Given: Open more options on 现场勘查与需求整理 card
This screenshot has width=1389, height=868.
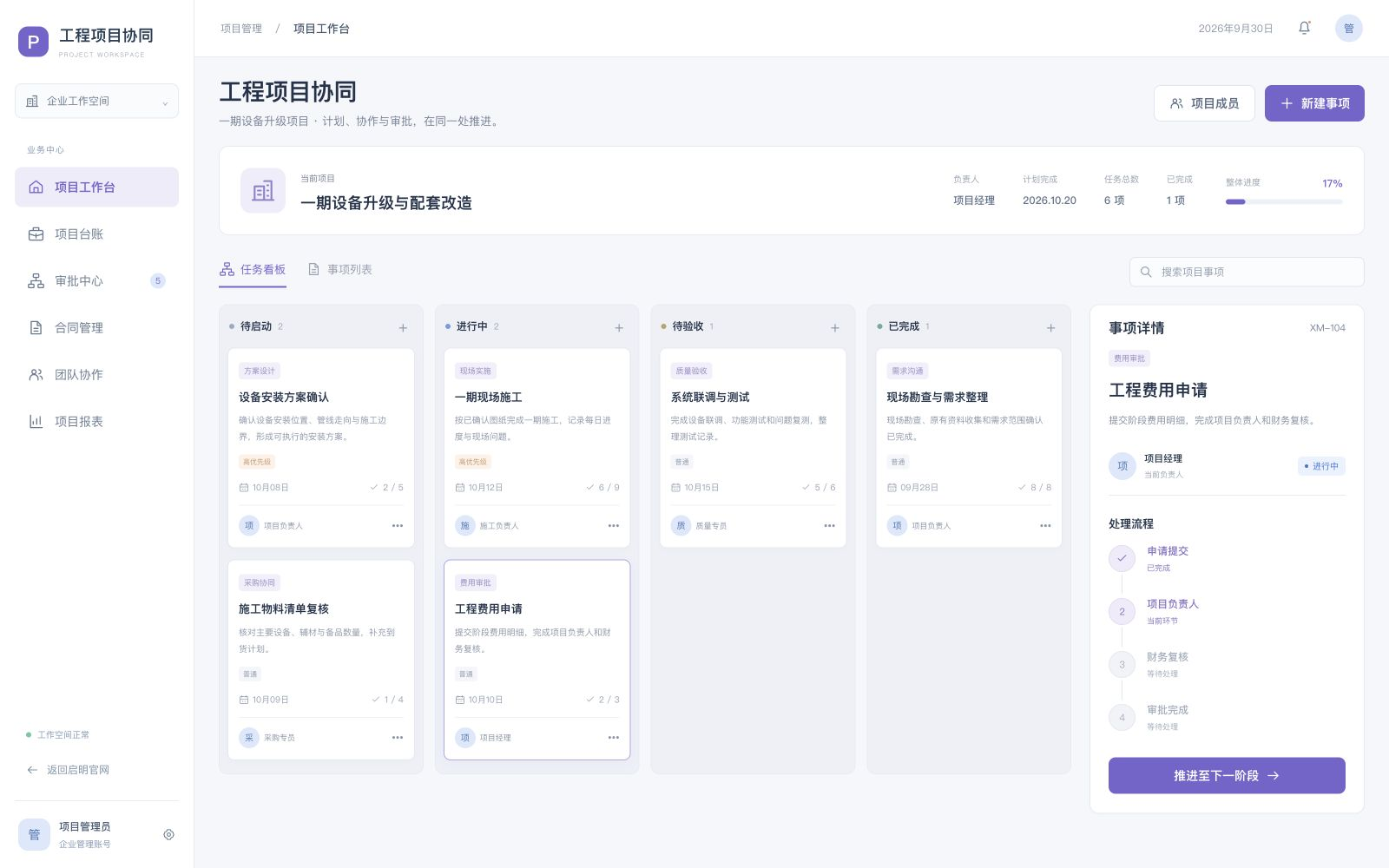Looking at the screenshot, I should click(1045, 525).
